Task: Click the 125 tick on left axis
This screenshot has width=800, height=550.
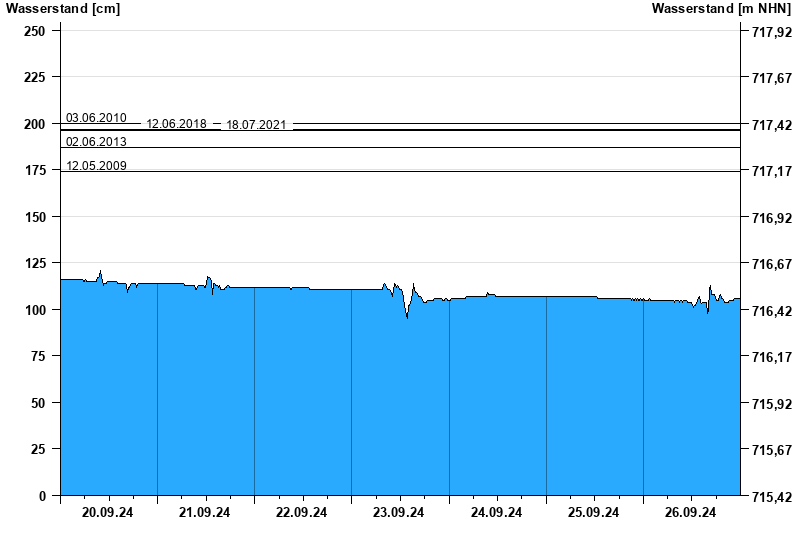Action: [x=35, y=263]
